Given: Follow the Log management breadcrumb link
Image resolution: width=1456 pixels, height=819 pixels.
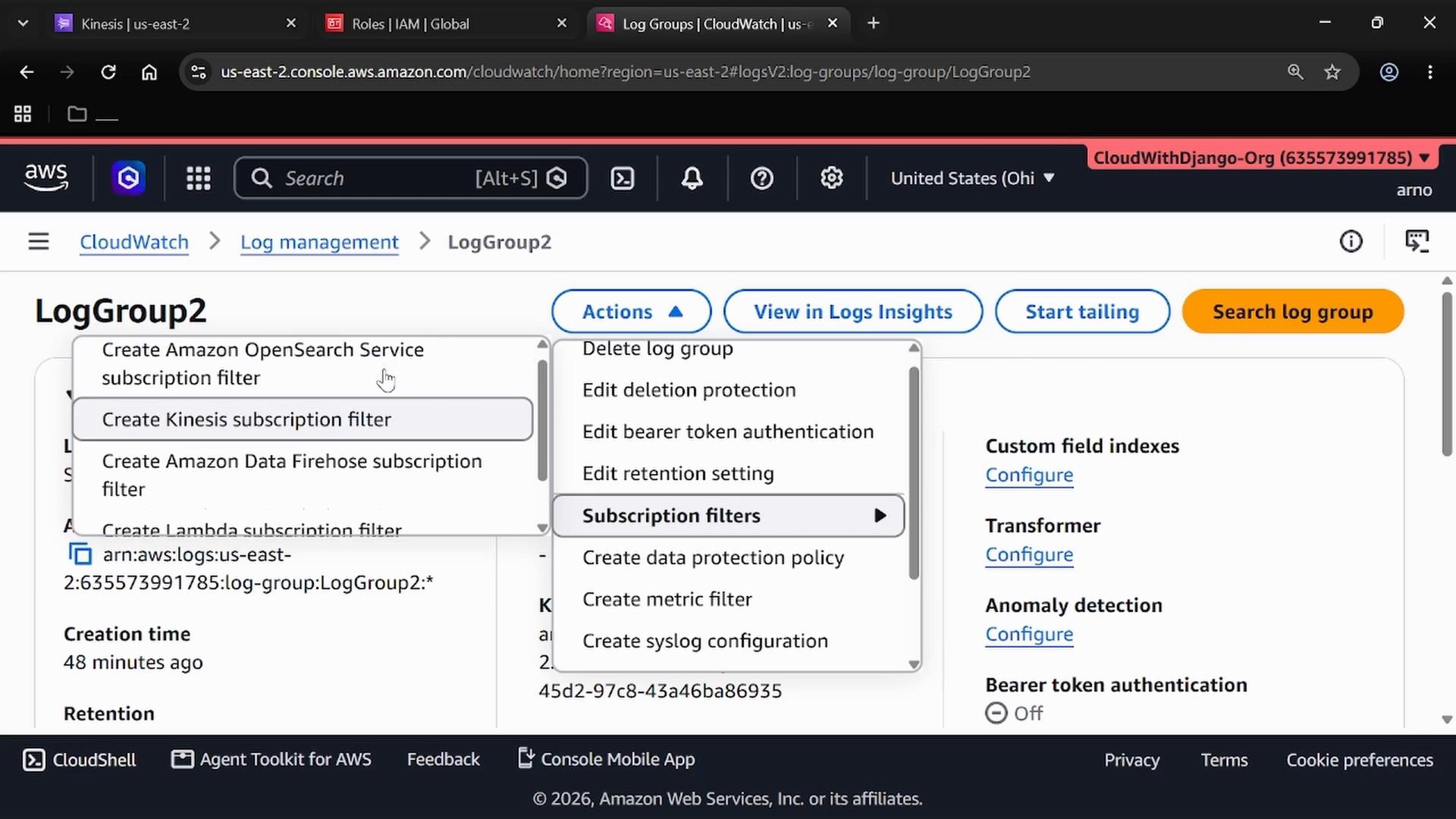Looking at the screenshot, I should point(319,243).
